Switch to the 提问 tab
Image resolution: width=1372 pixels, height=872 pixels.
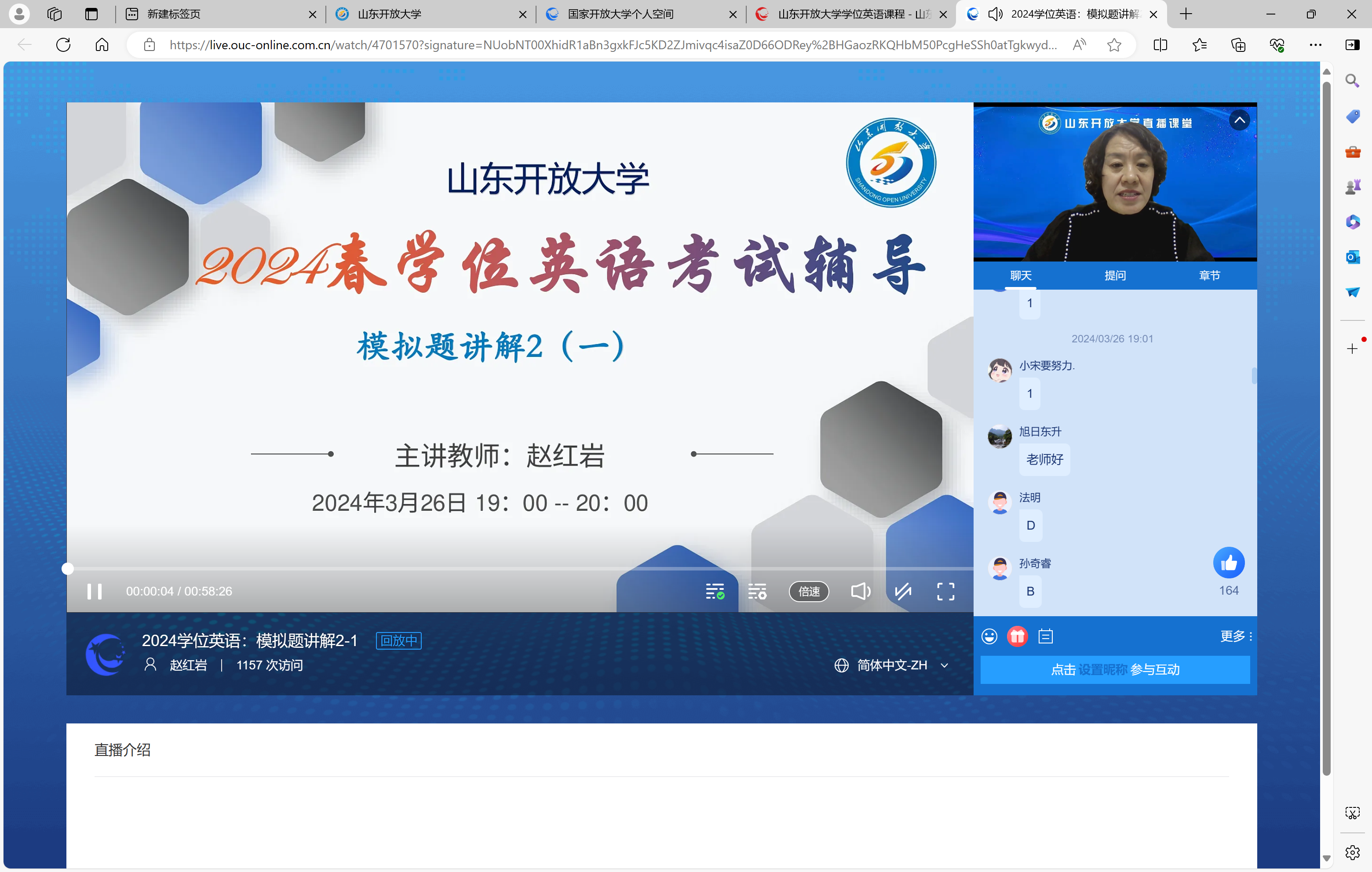1114,276
